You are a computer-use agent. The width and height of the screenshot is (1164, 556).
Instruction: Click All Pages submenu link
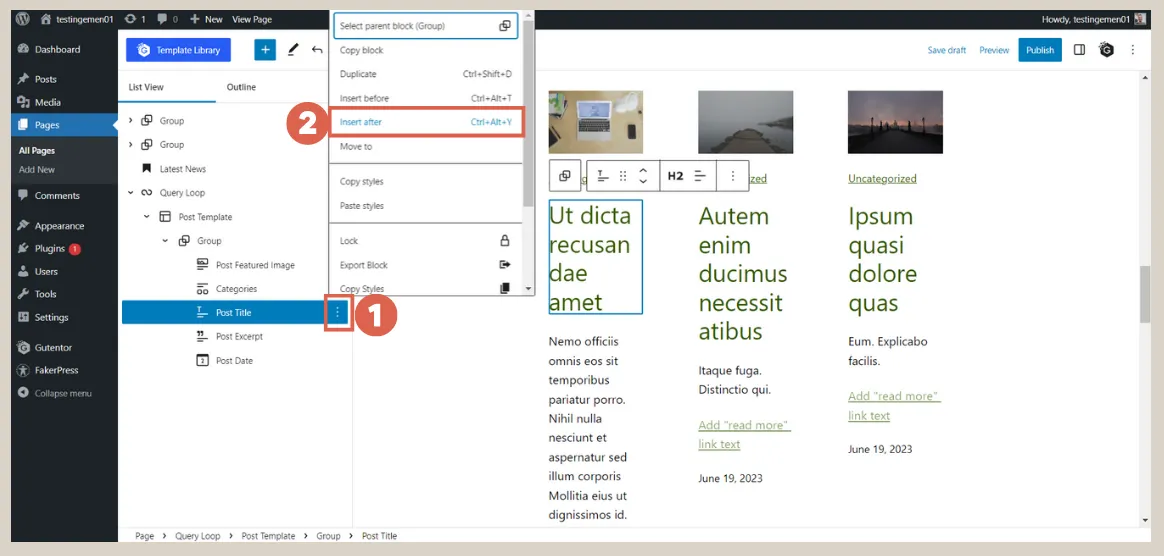(x=37, y=151)
